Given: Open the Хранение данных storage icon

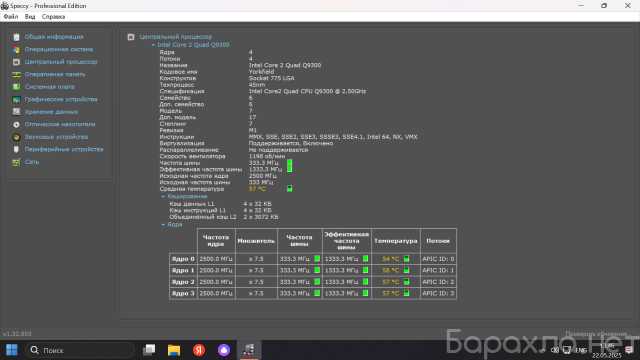Looking at the screenshot, I should (16, 112).
